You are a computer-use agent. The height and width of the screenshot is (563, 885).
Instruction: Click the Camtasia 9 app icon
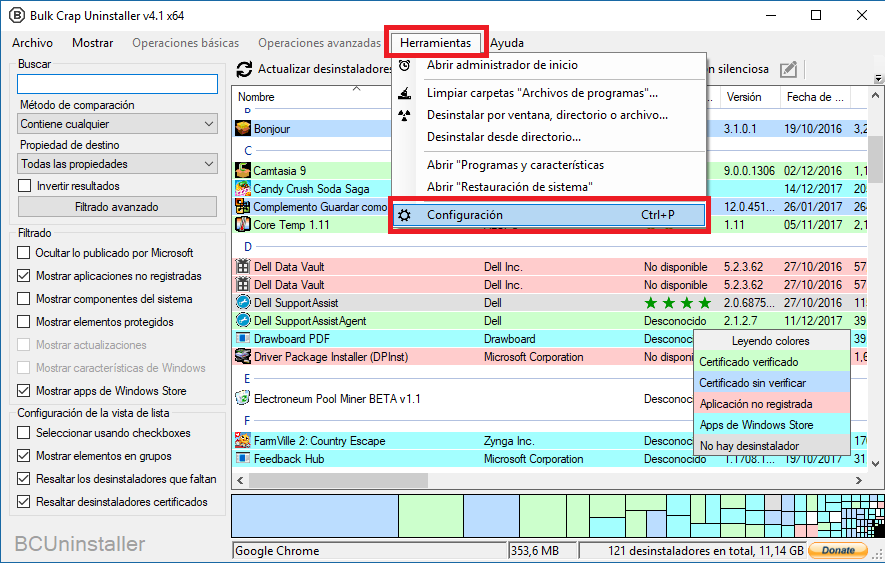pos(243,170)
